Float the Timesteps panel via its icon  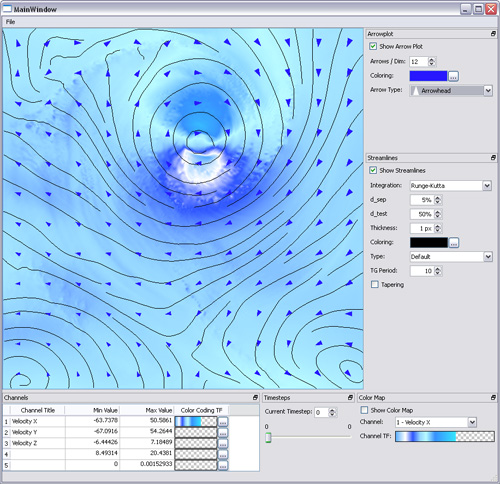350,398
